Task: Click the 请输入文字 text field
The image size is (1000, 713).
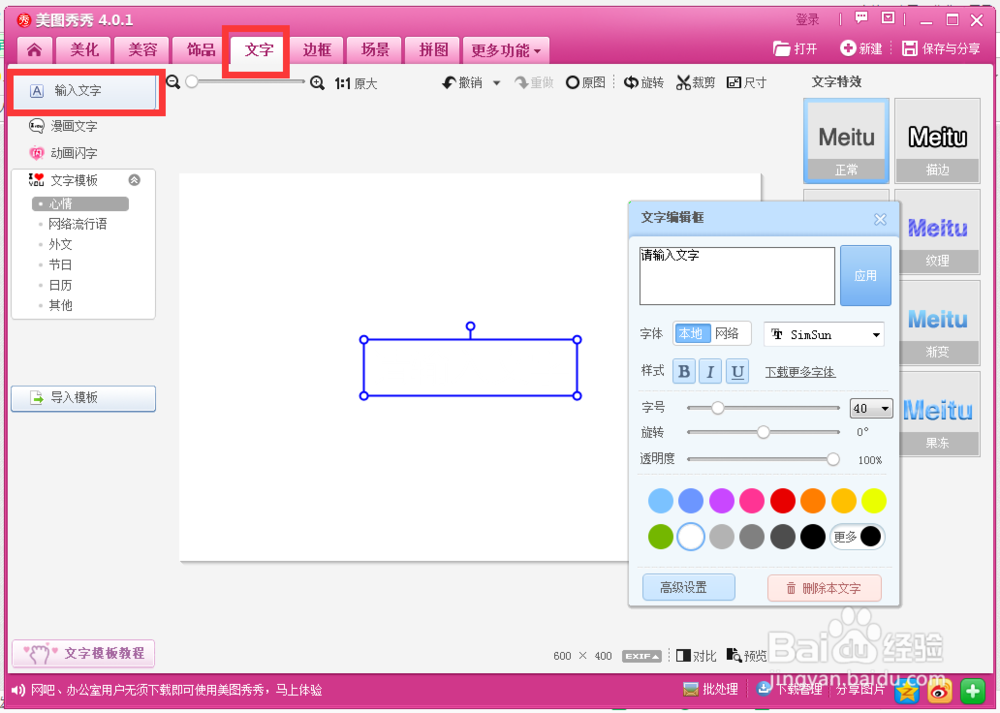Action: click(x=737, y=276)
